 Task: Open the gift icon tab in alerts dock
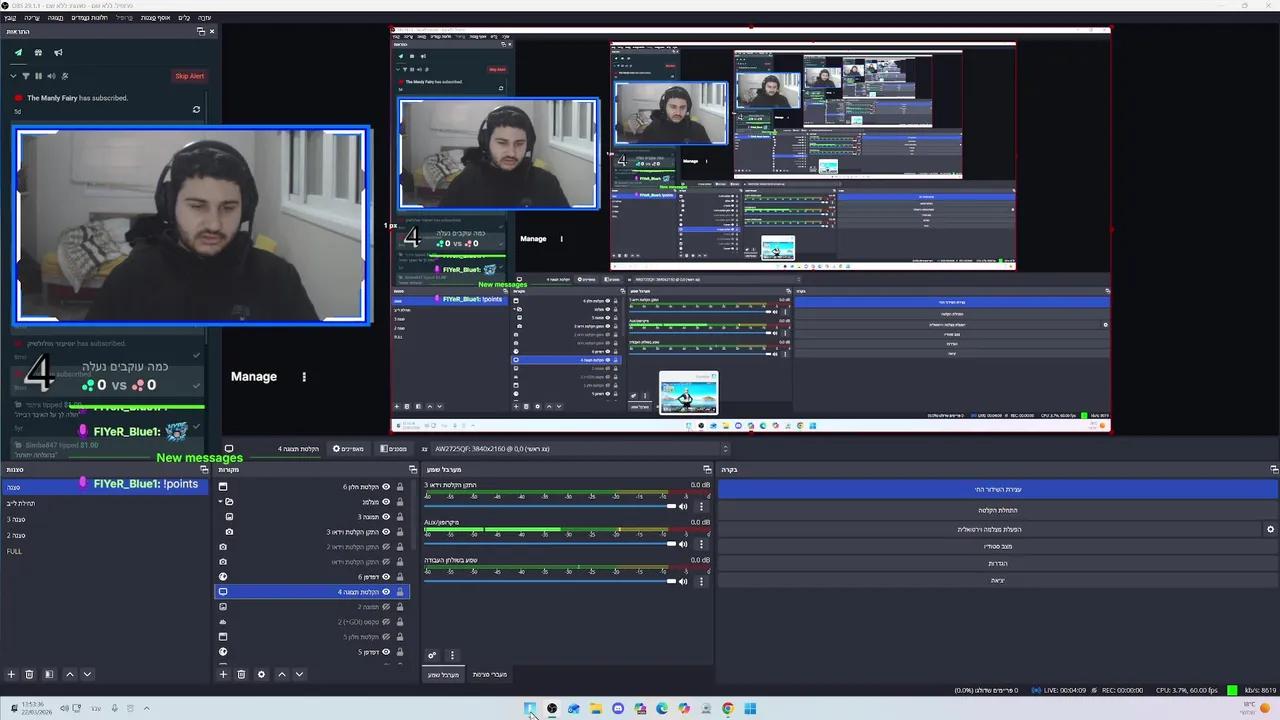pyautogui.click(x=38, y=53)
